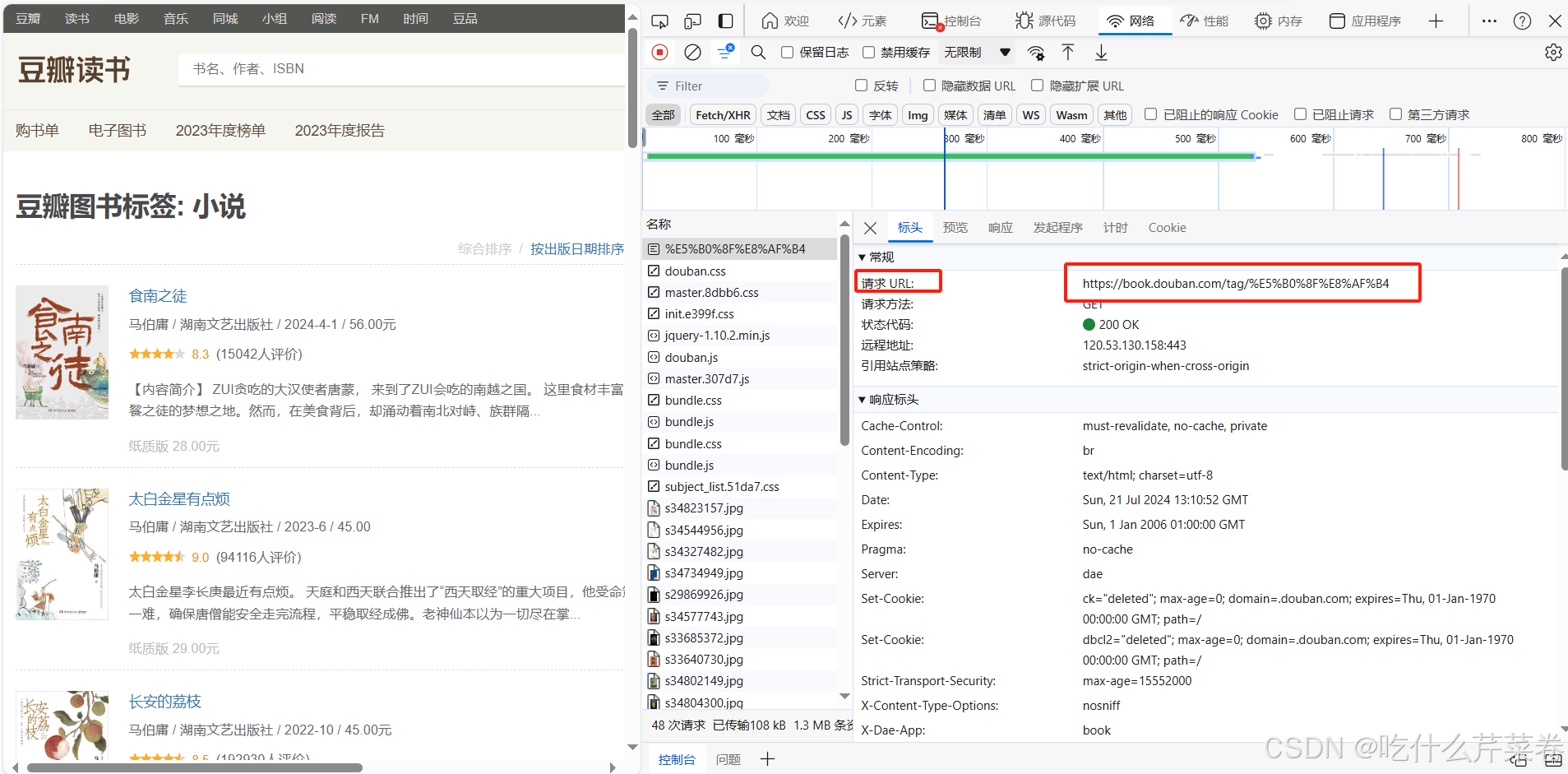
Task: Select jquery-1.10.2.min.js request
Action: [x=741, y=335]
